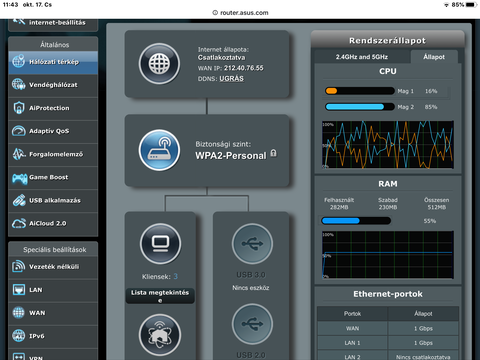Click the Kliensek count number 3
The height and width of the screenshot is (360, 480).
[x=175, y=276]
